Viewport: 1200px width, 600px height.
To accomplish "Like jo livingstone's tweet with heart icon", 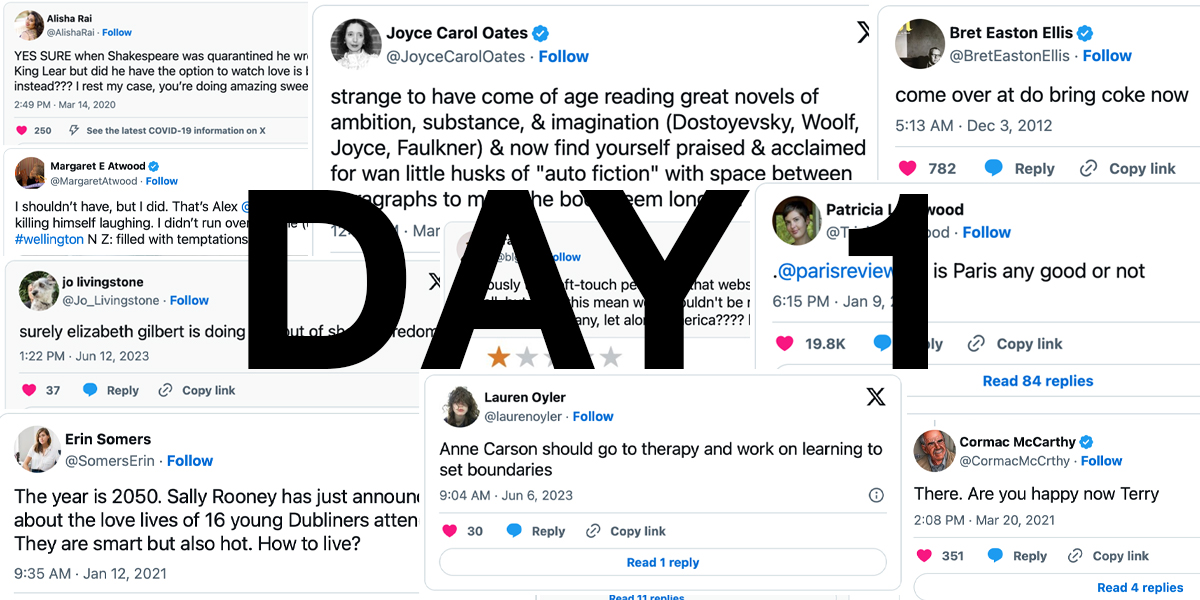I will (x=28, y=390).
